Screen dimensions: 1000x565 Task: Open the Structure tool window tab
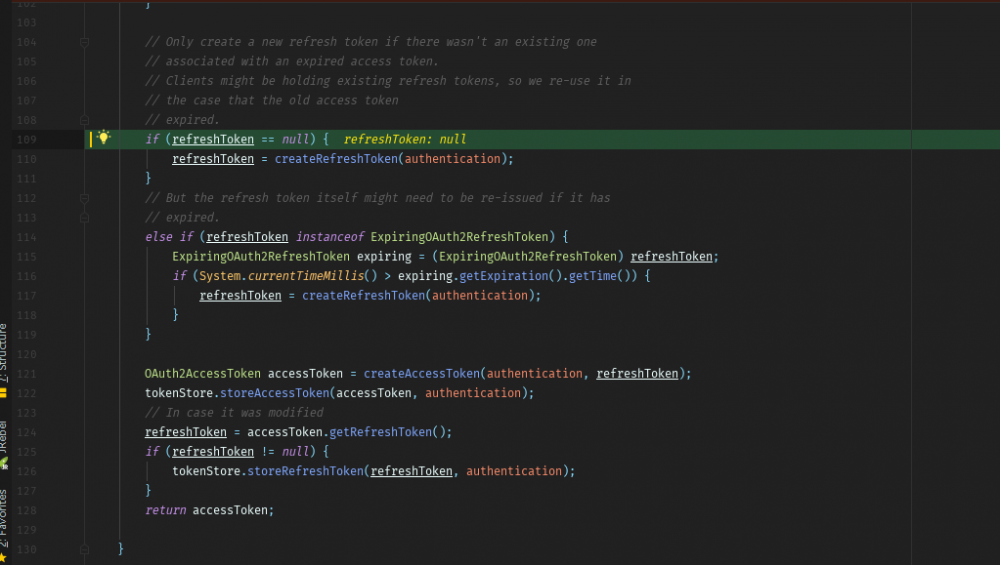pyautogui.click(x=4, y=352)
